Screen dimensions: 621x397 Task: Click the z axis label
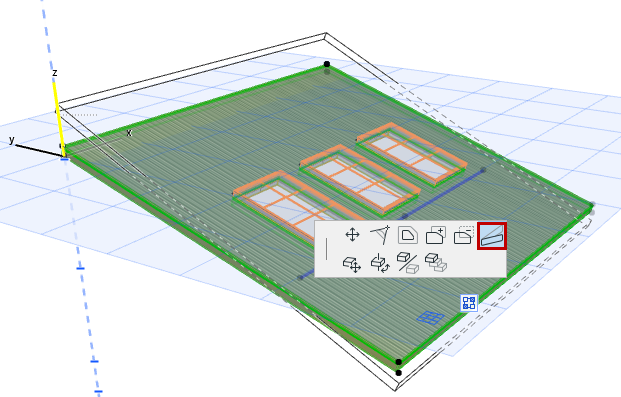tap(55, 73)
